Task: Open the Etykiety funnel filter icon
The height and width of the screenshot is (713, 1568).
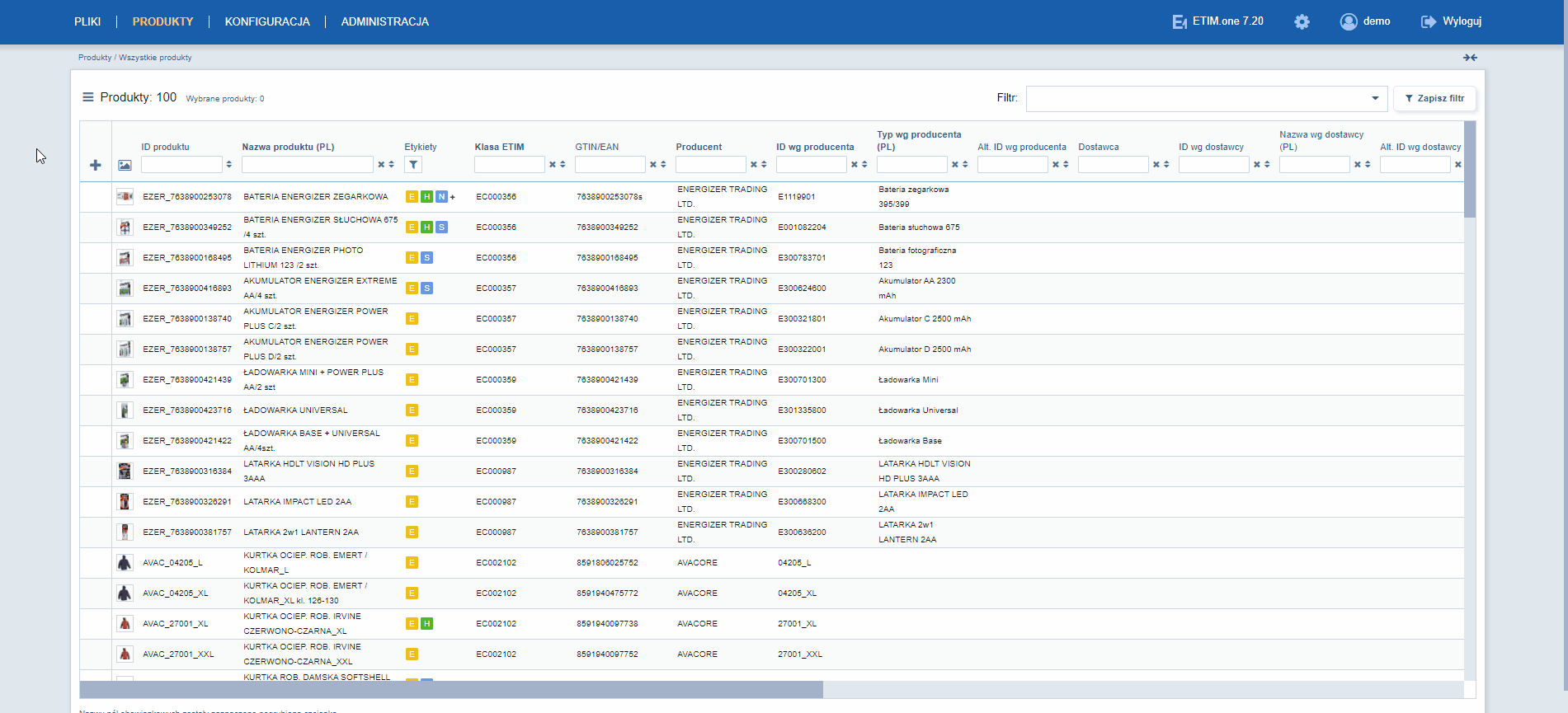Action: click(413, 165)
